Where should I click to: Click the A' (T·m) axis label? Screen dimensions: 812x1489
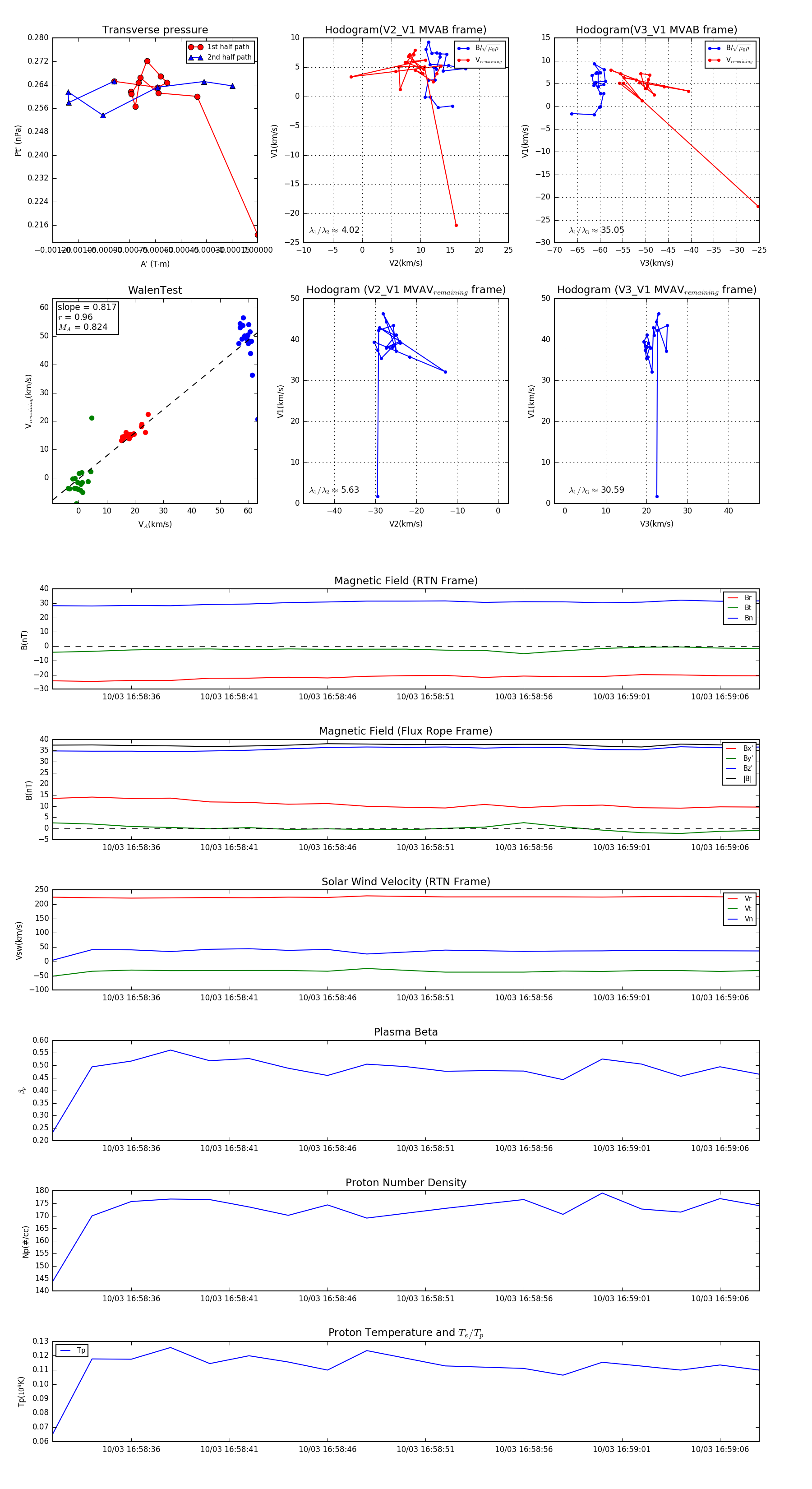155,264
